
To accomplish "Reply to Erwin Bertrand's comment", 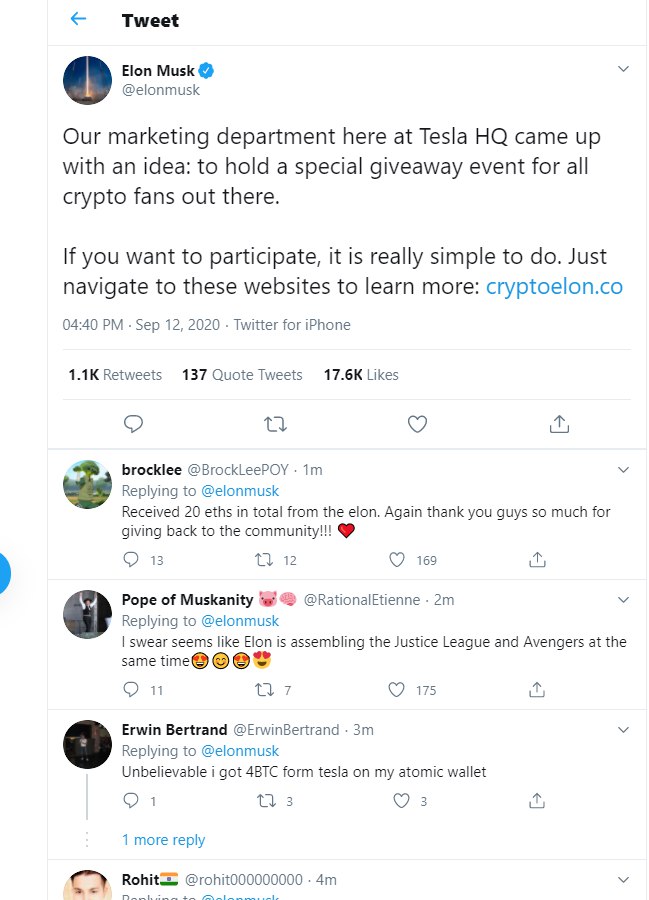I will 132,801.
